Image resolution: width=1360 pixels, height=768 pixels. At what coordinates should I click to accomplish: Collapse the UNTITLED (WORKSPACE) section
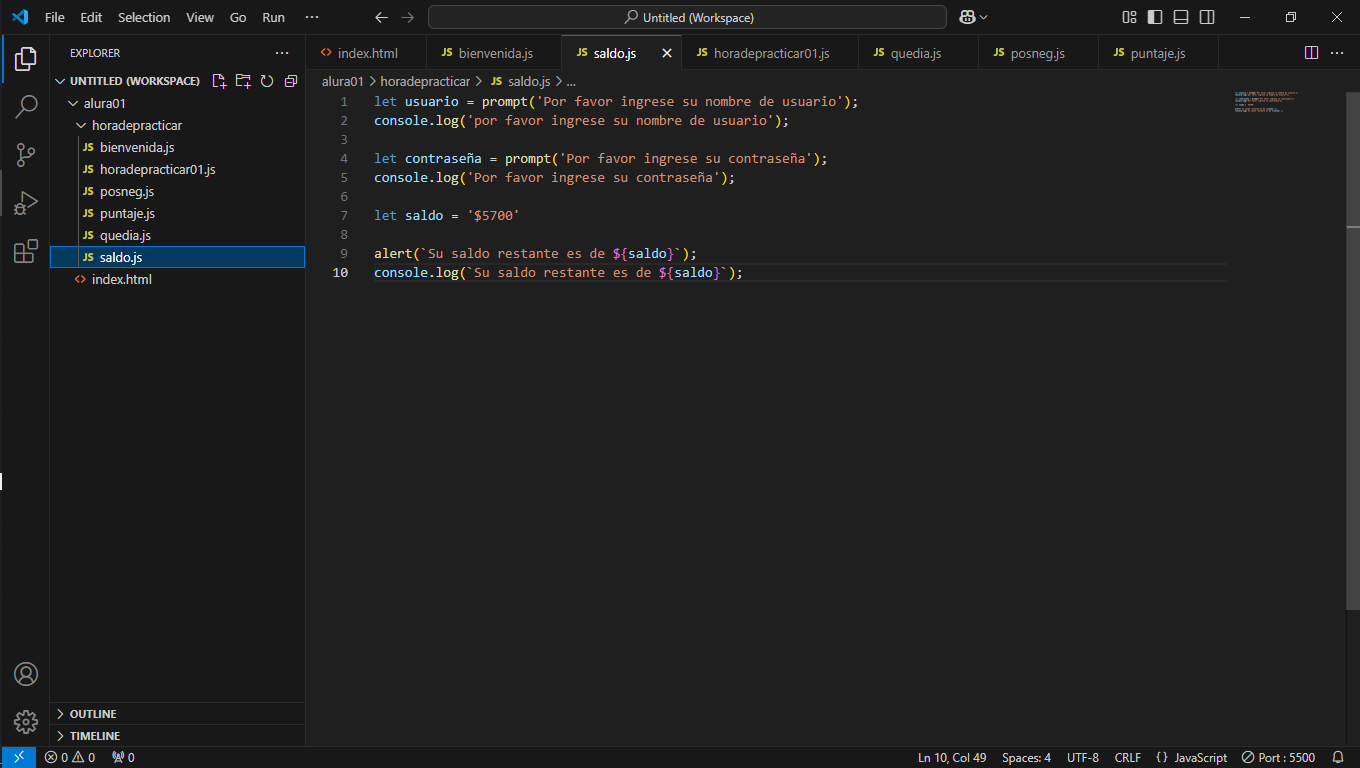click(134, 81)
